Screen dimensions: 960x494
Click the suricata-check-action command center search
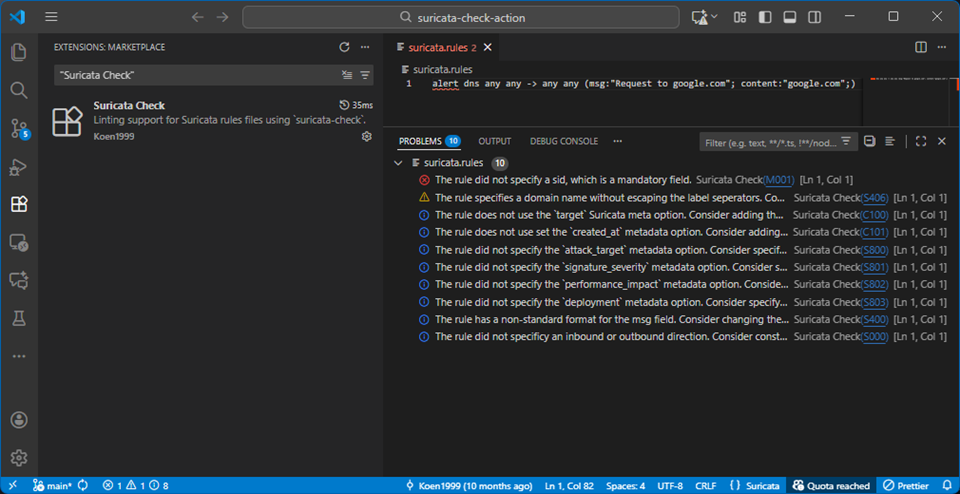tap(461, 17)
